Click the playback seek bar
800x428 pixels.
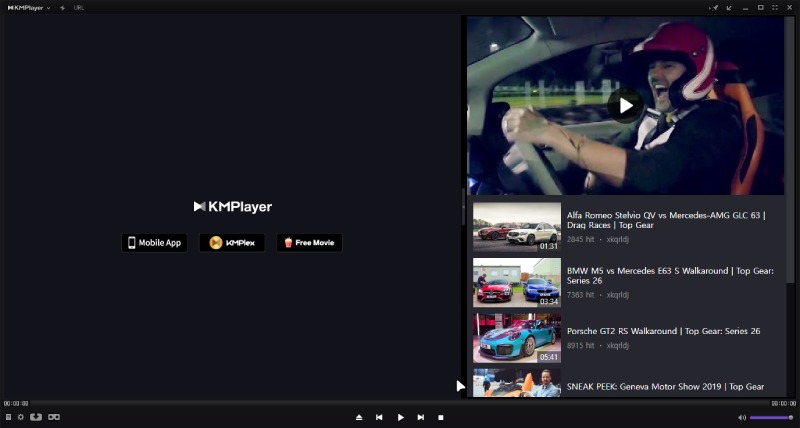click(400, 403)
